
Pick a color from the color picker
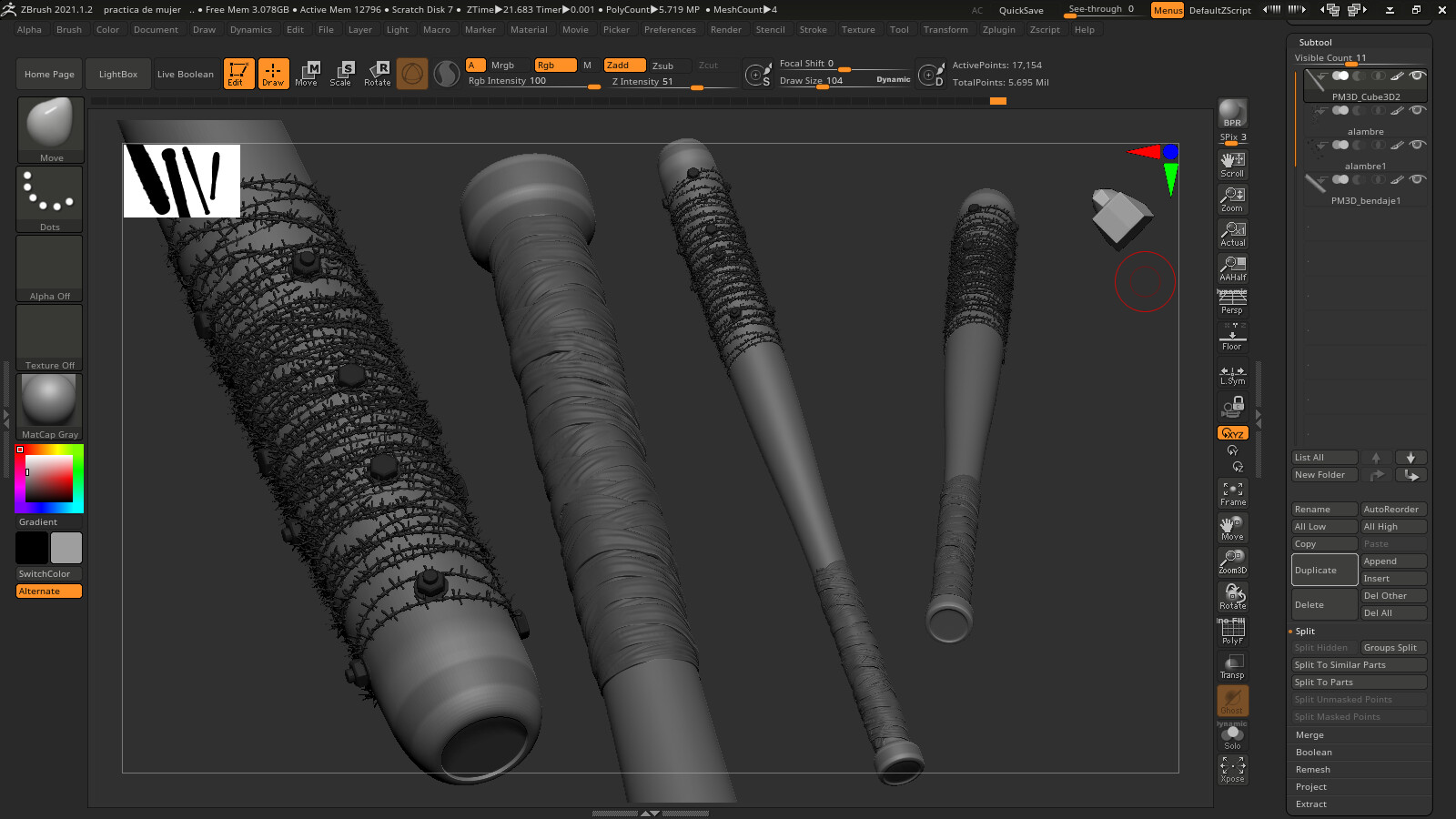[x=47, y=477]
